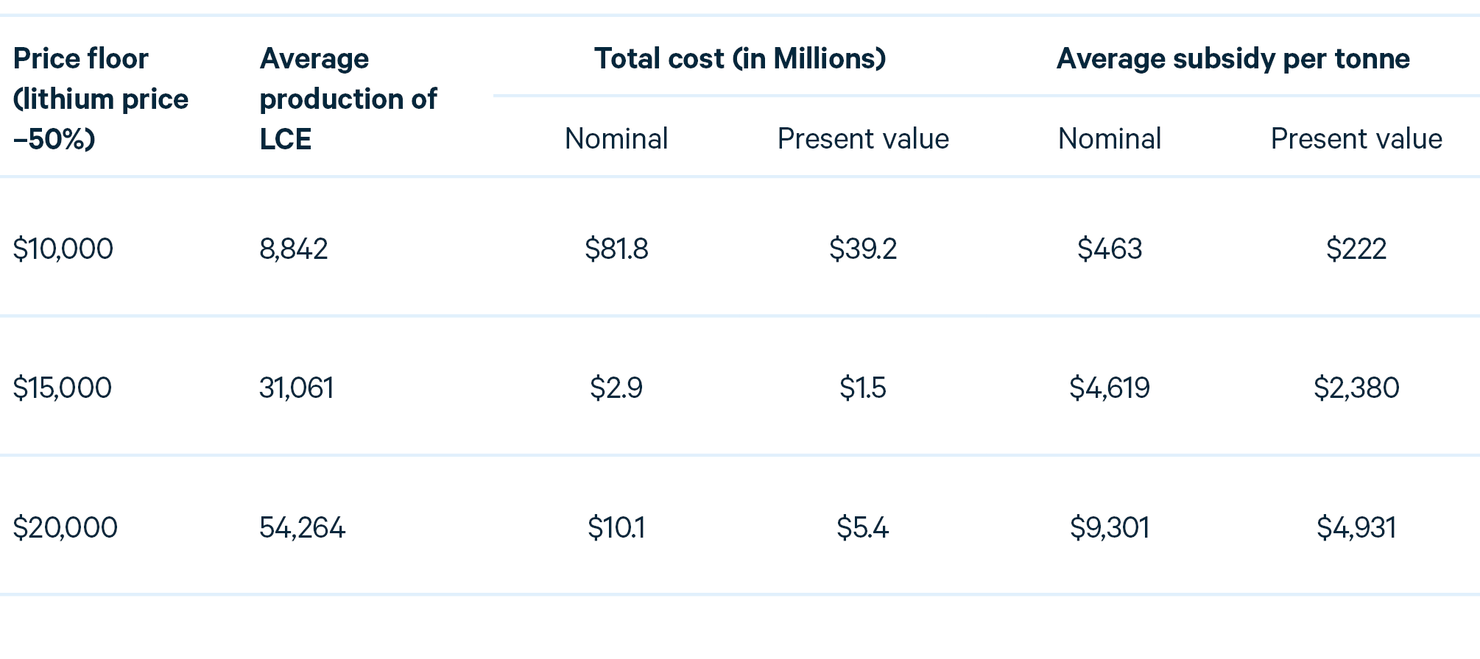
Task: Click the $4,619 nominal subsidy cell
Action: pyautogui.click(x=1110, y=387)
